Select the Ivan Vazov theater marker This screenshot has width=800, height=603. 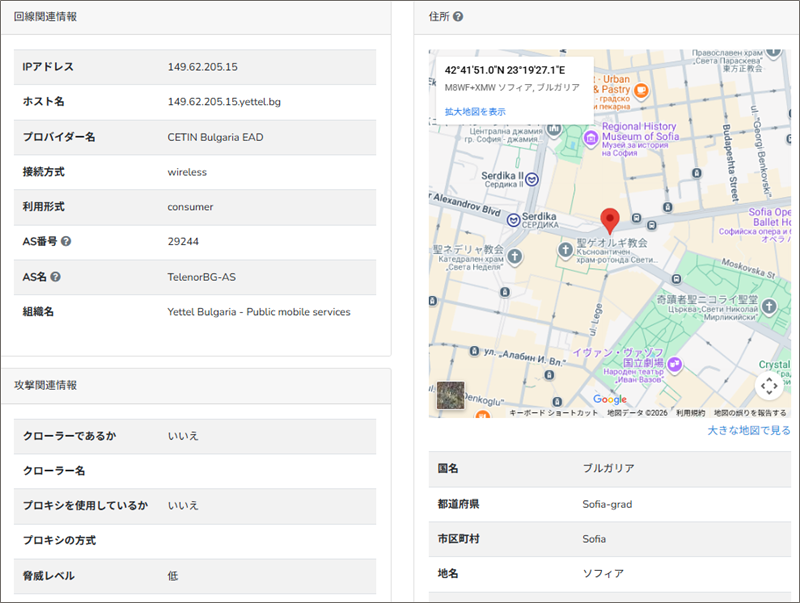coord(675,365)
